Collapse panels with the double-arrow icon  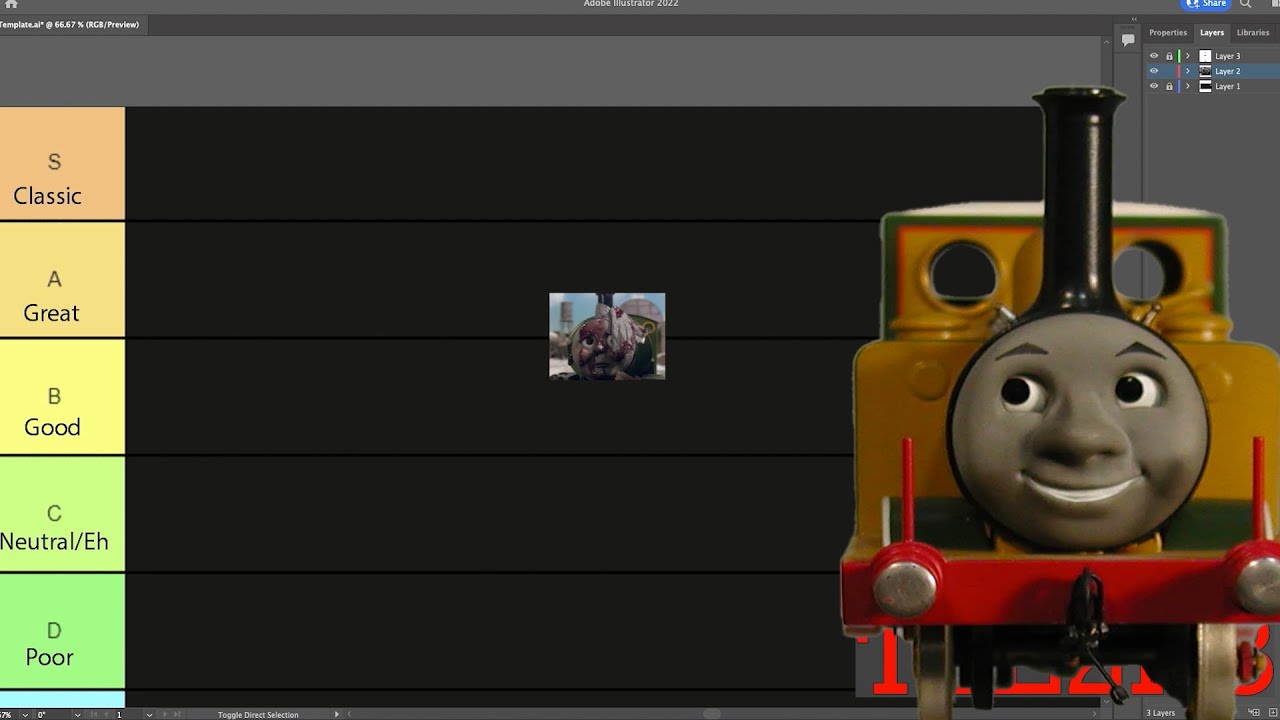coord(1134,19)
